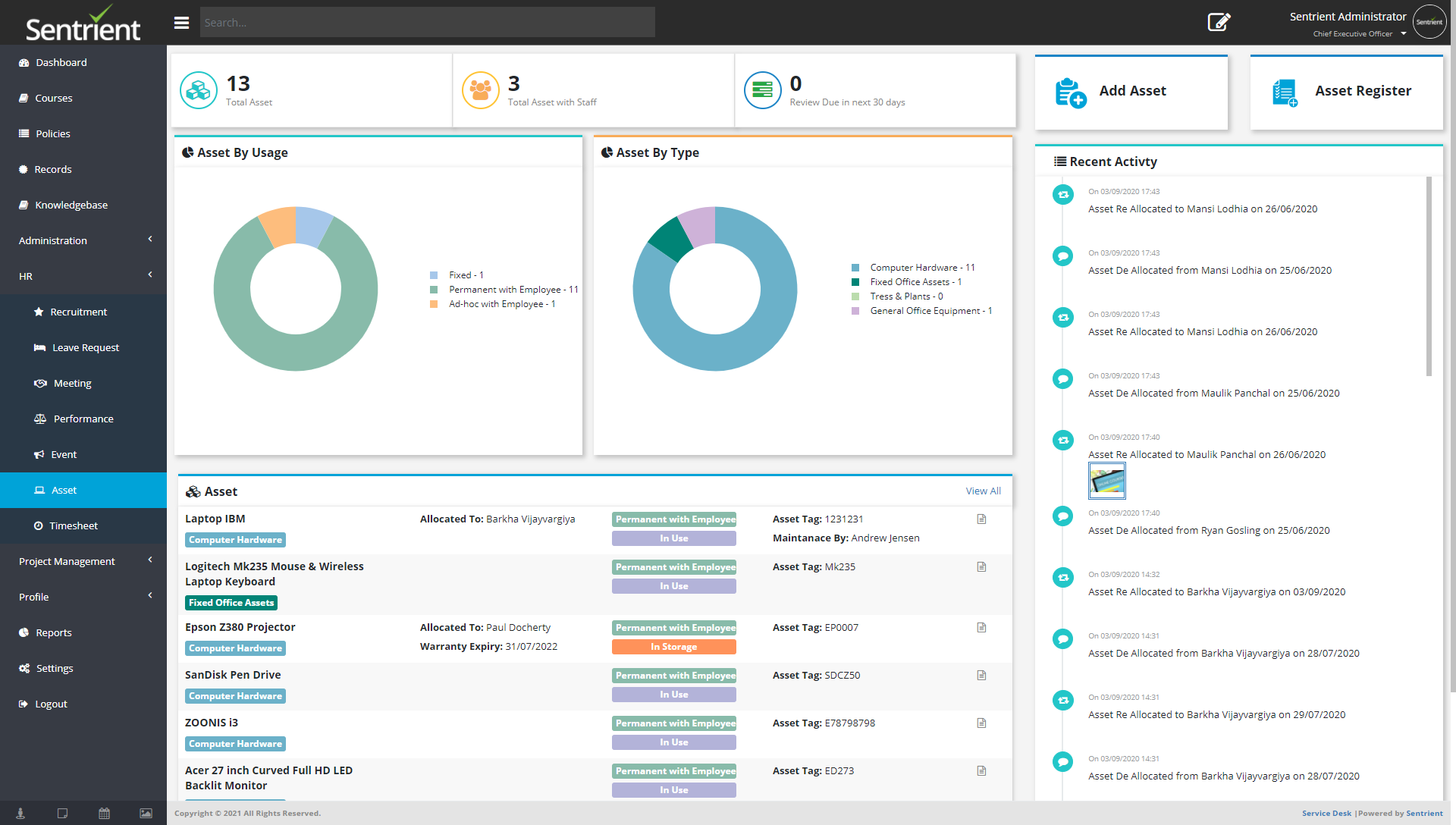Image resolution: width=1456 pixels, height=825 pixels.
Task: Toggle the hamburger menu beside the search bar
Action: click(181, 22)
